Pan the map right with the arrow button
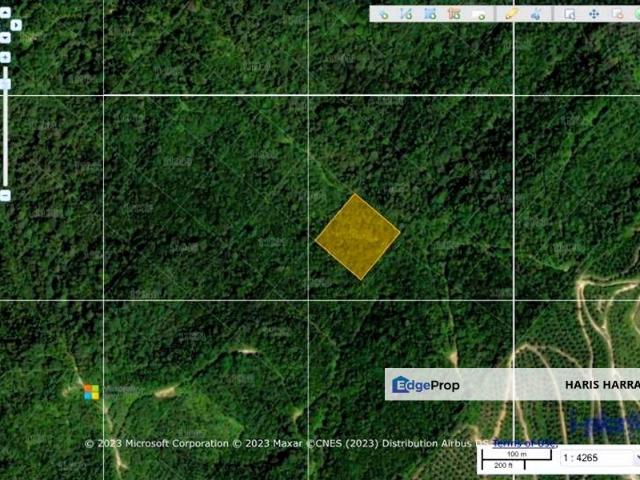This screenshot has width=640, height=480. click(16, 25)
